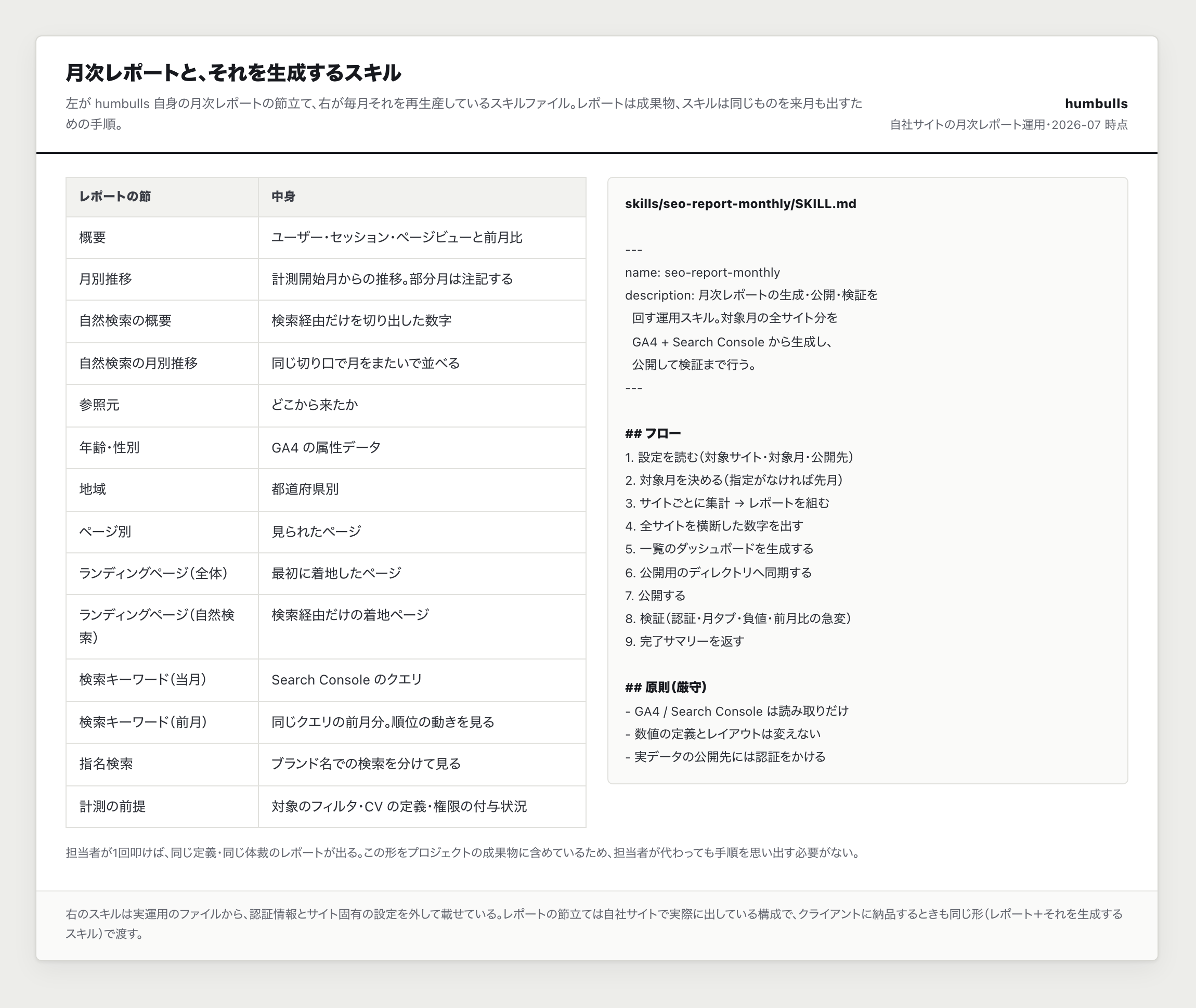Click the description: 月次レポートの生成 line

(751, 295)
